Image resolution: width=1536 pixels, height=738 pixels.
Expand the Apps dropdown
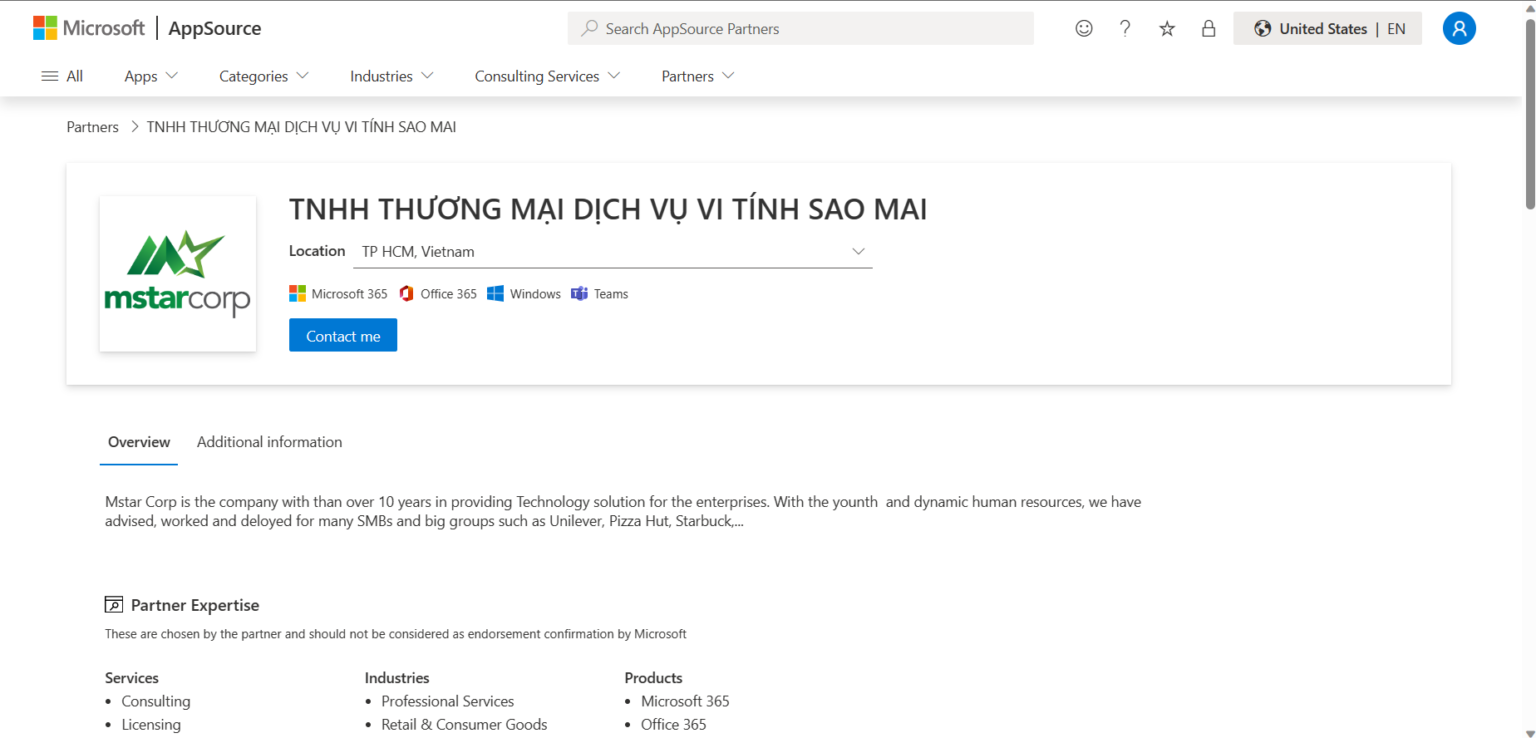[150, 76]
